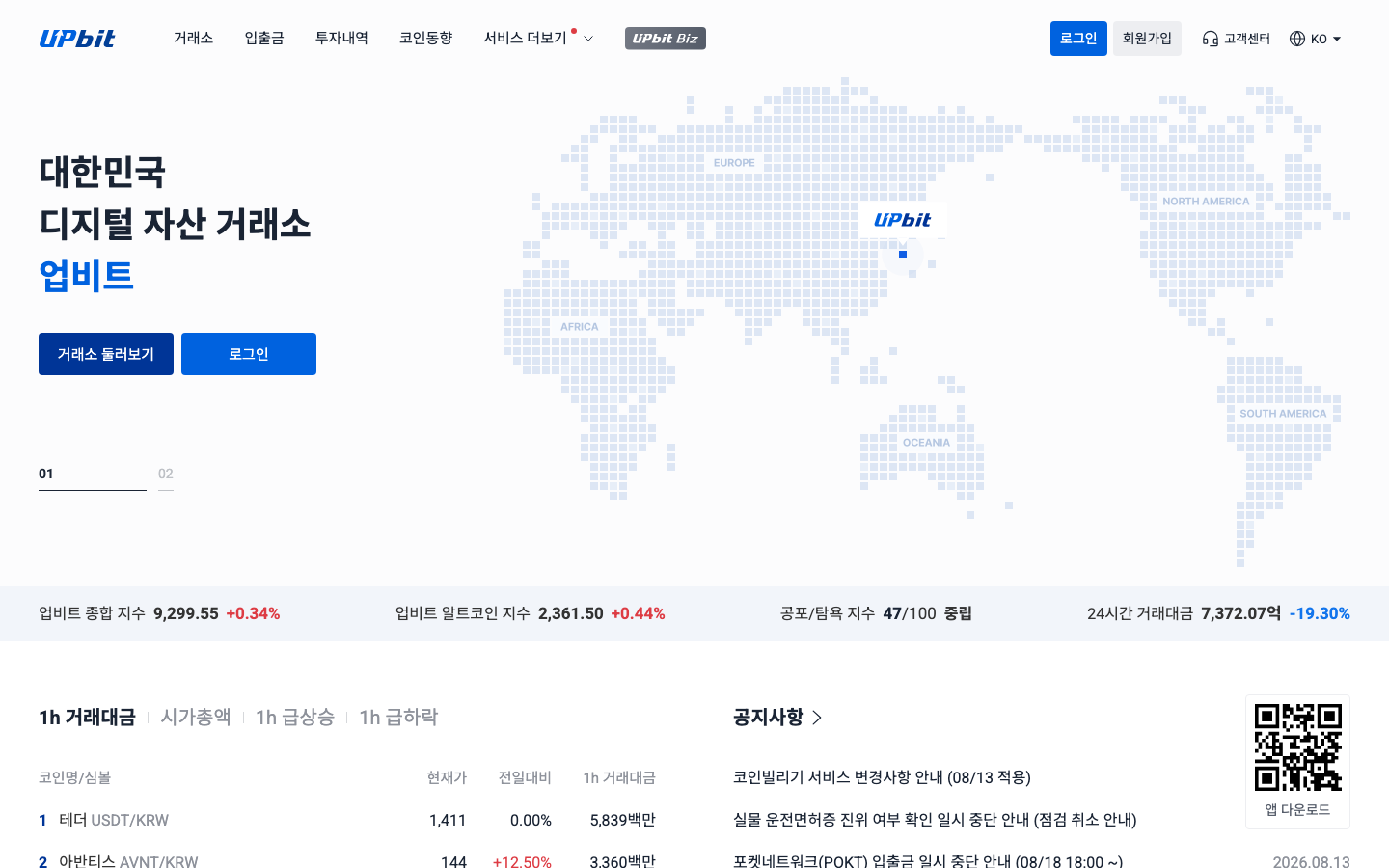Image resolution: width=1389 pixels, height=868 pixels.
Task: Click the 코인명/심볼 column header
Action: tap(75, 777)
